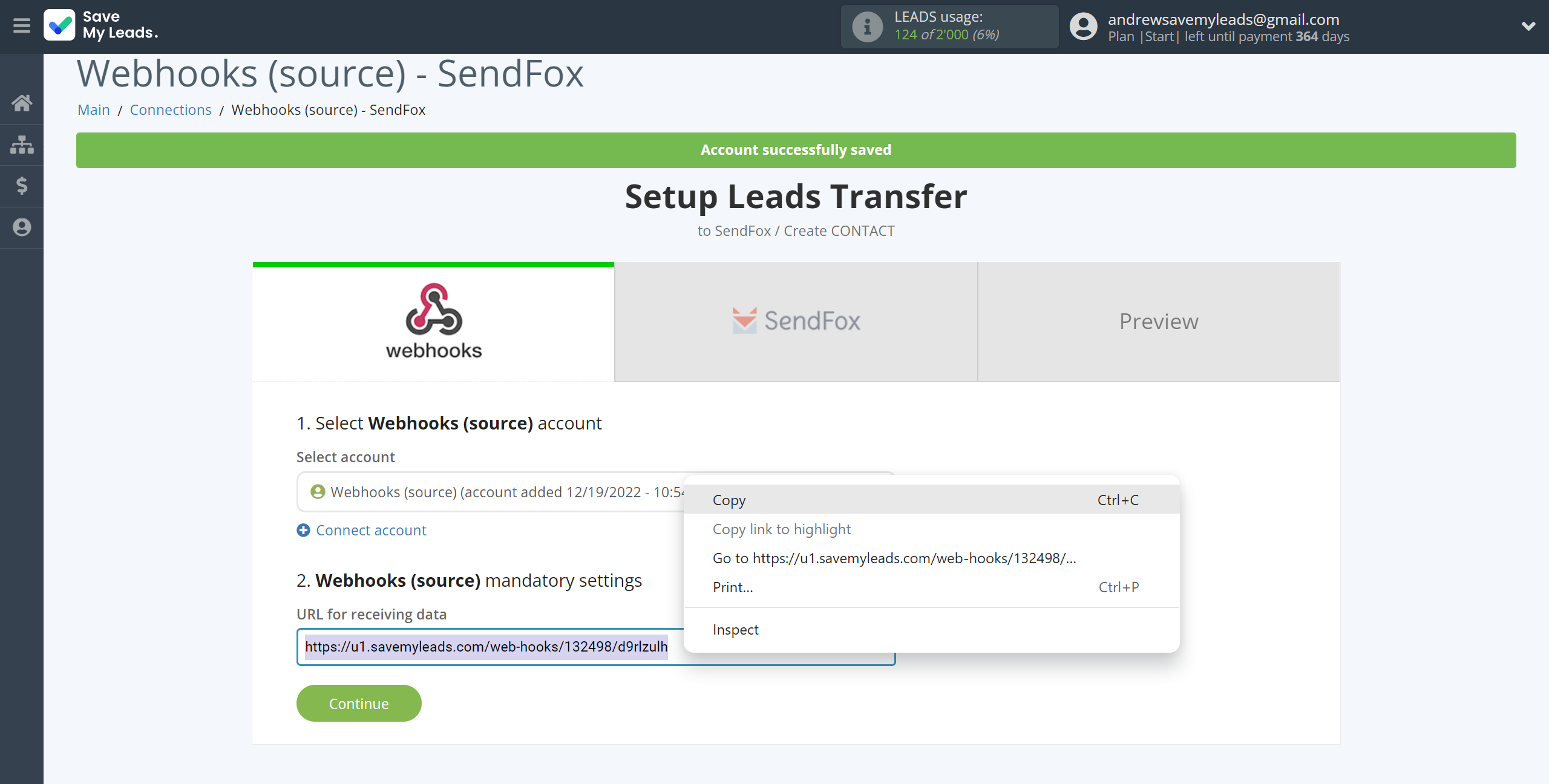Click the hamburger menu icon top-left

click(21, 26)
